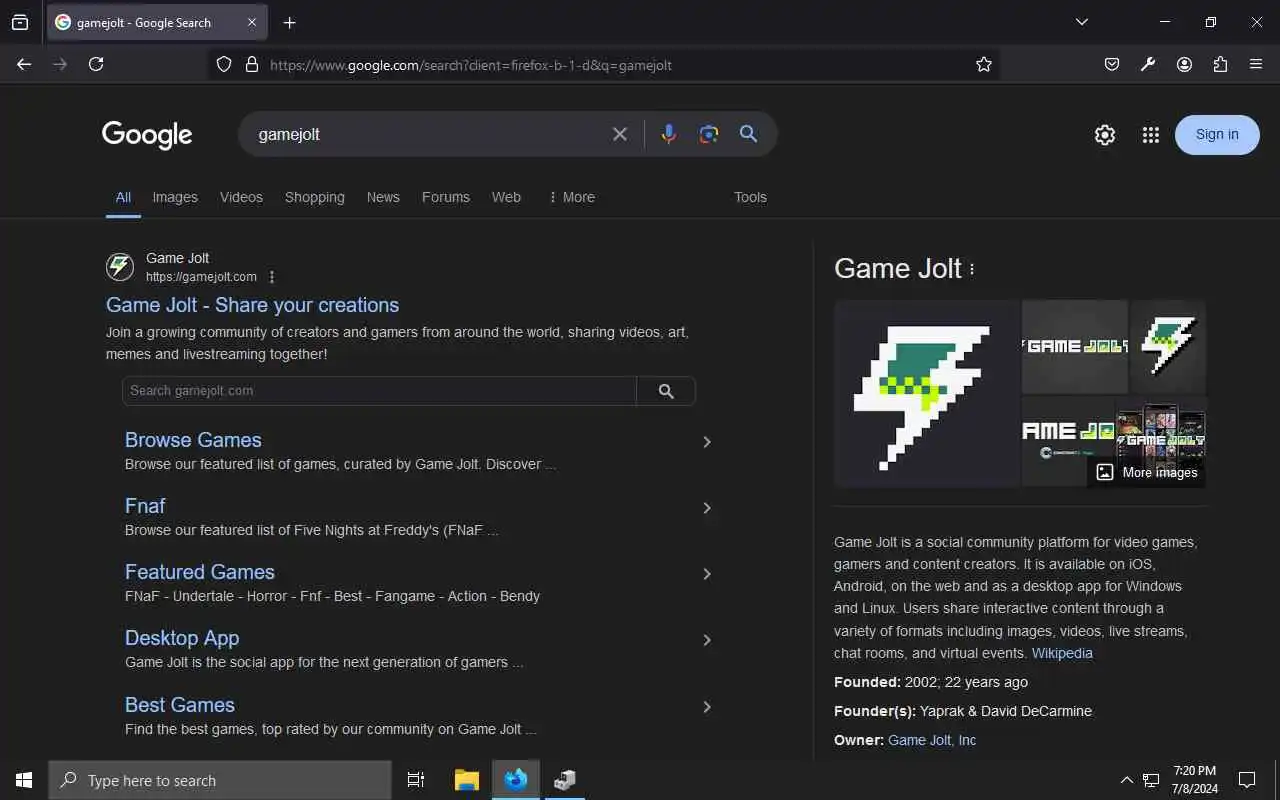Viewport: 1280px width, 800px height.
Task: Expand the Desktop App chevron
Action: [x=707, y=640]
